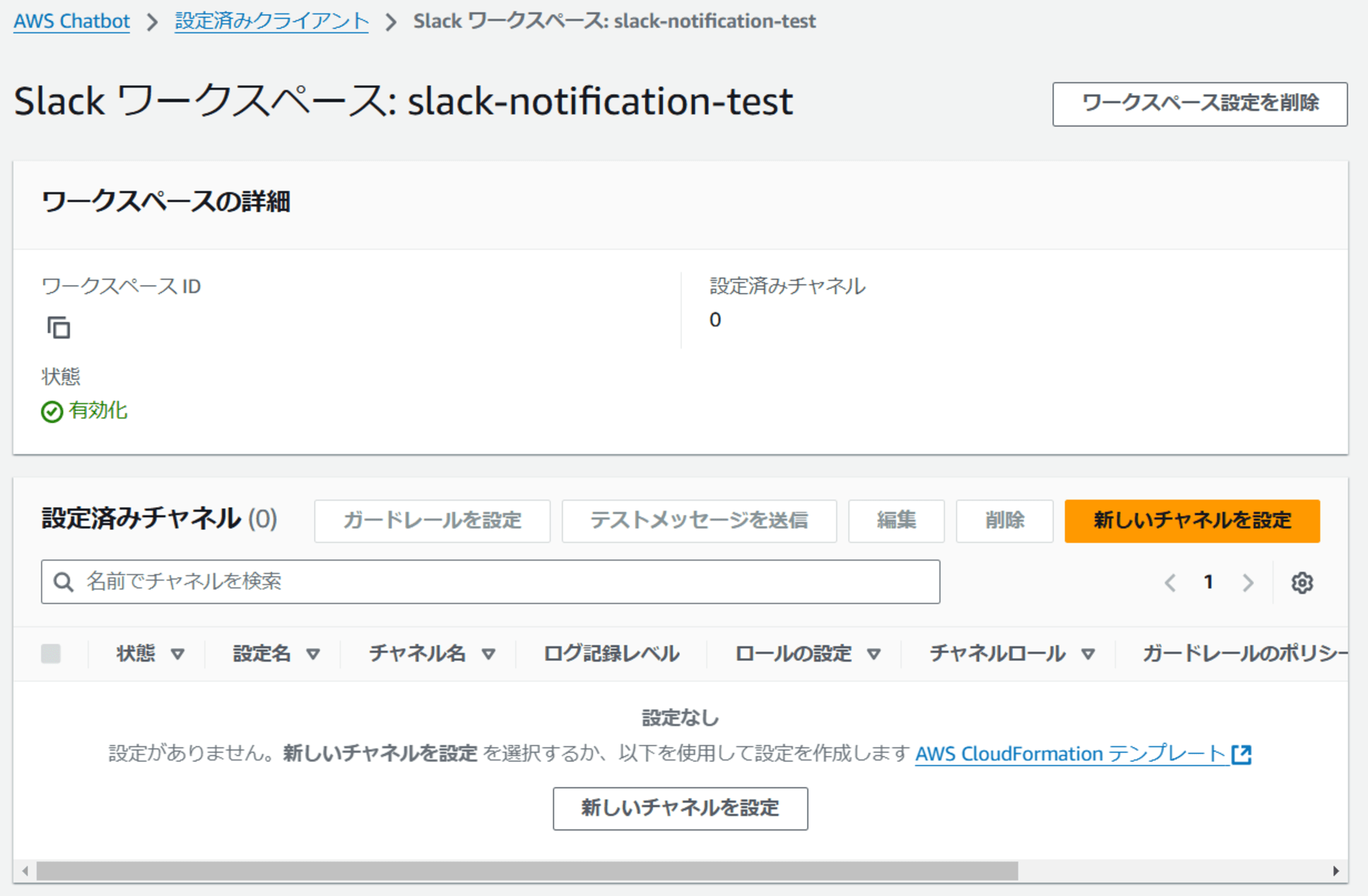
Task: Click page number 1 in pagination
Action: pyautogui.click(x=1209, y=582)
